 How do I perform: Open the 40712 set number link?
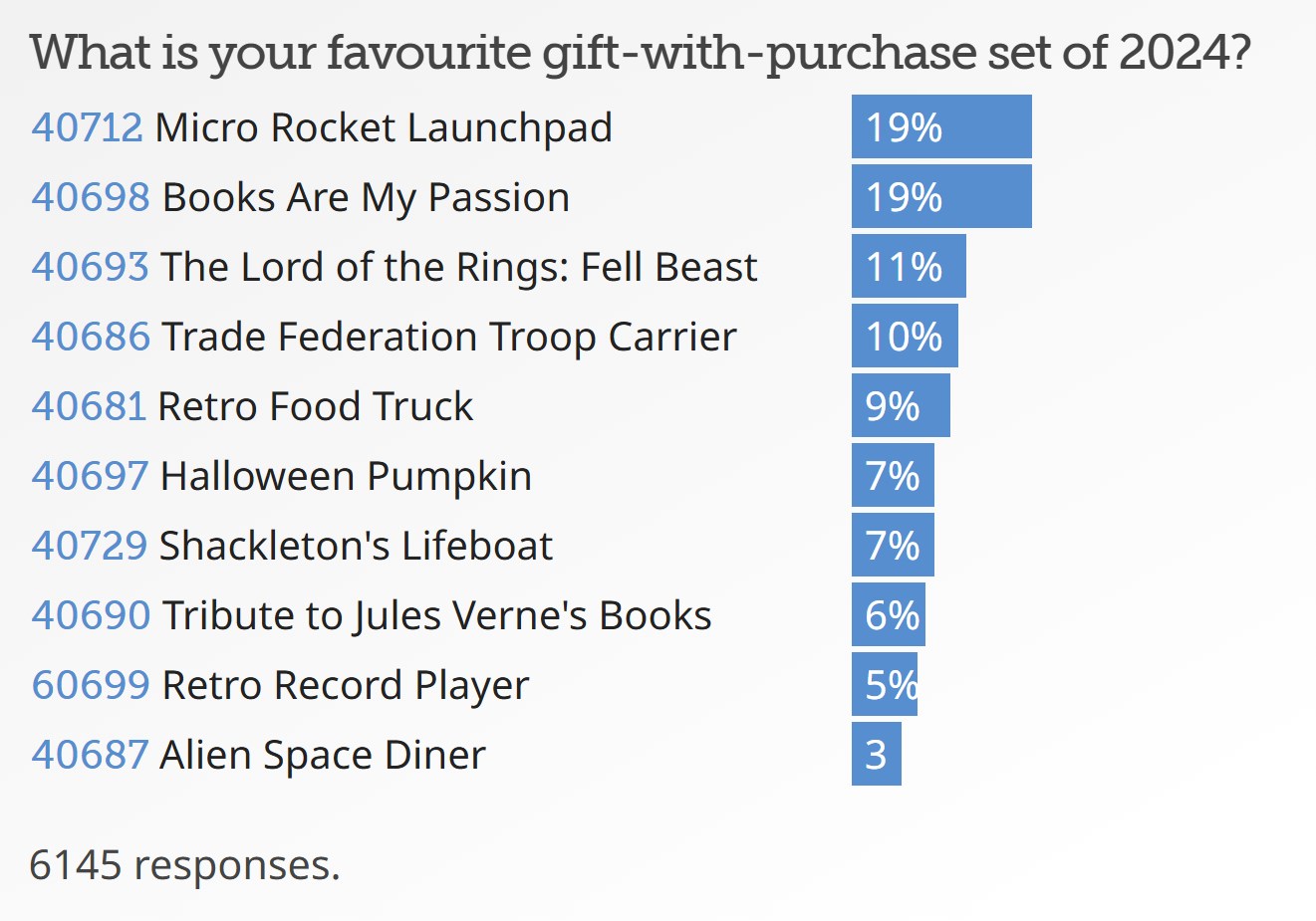pyautogui.click(x=87, y=127)
